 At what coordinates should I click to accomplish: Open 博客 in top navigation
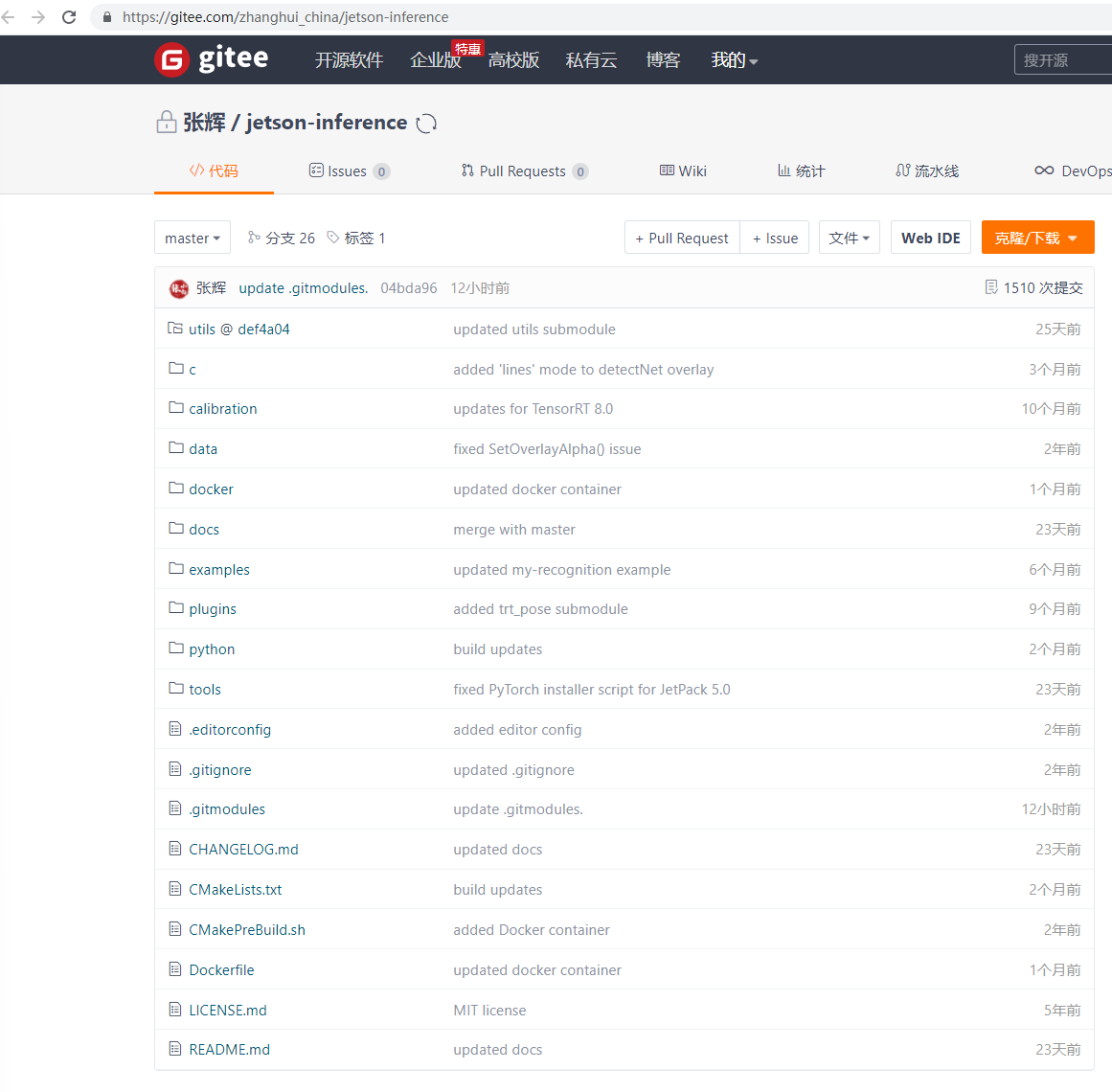(663, 60)
